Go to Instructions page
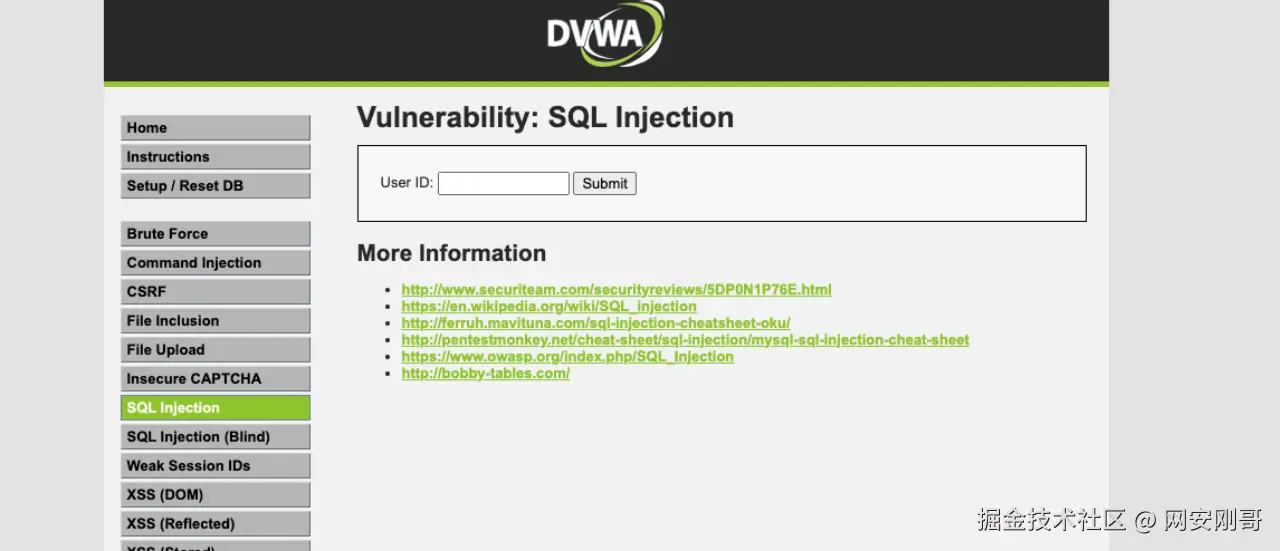 [215, 157]
